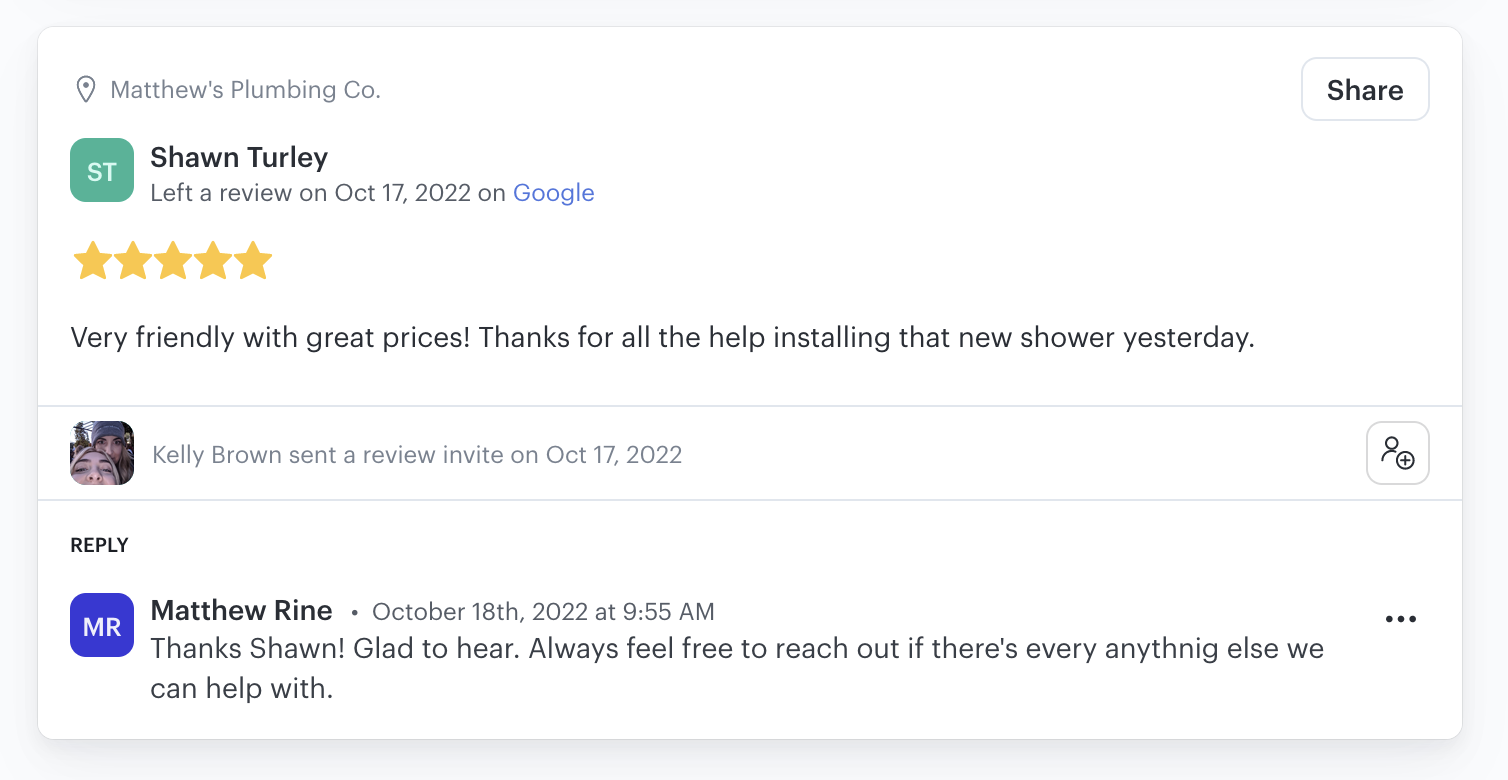Open the three-dot reply options menu
Screen dimensions: 1508x780
[1401, 619]
